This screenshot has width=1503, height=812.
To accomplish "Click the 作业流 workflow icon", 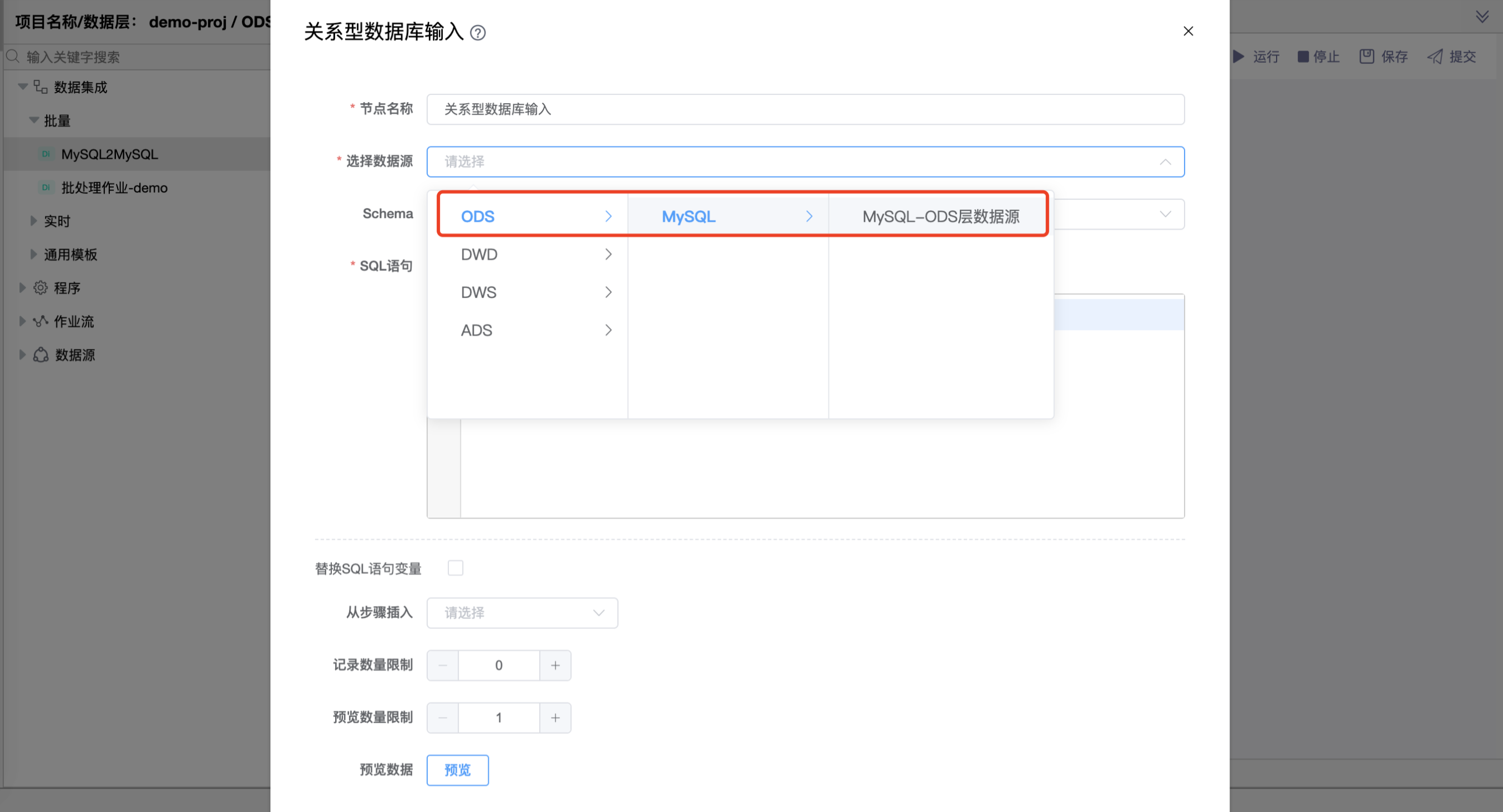I will coord(40,321).
